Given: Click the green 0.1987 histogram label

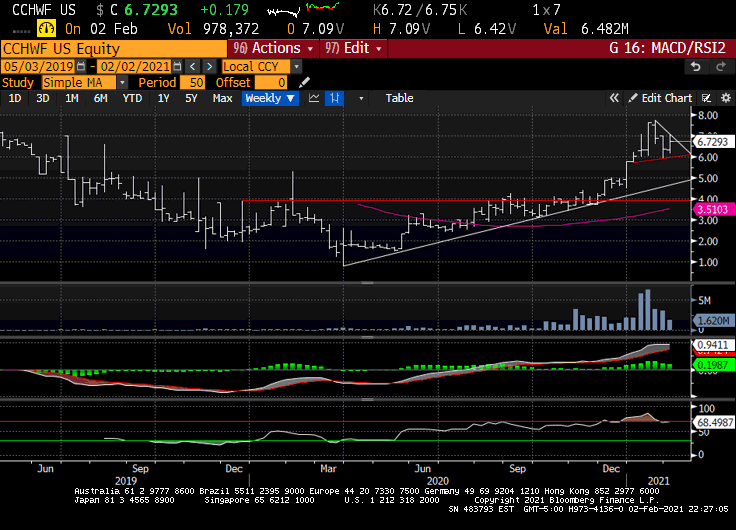Looking at the screenshot, I should (x=713, y=365).
